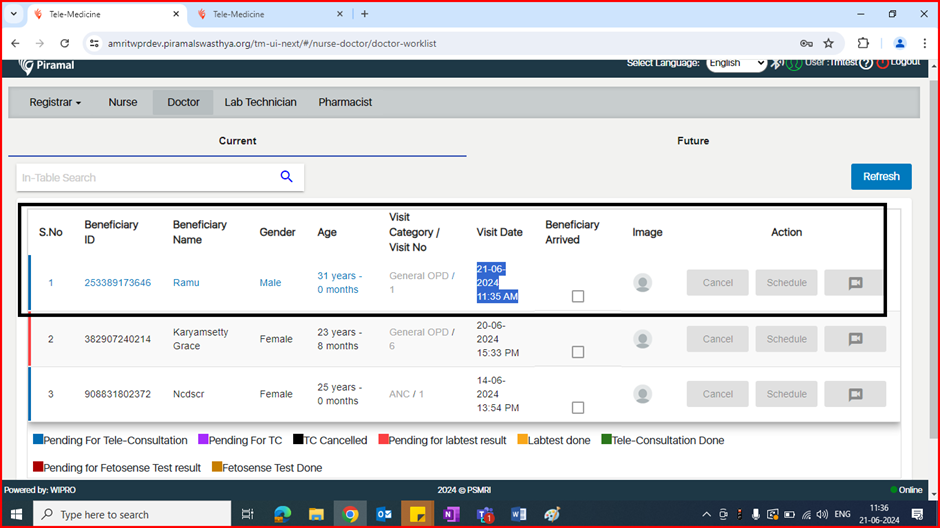The height and width of the screenshot is (528, 940).
Task: View profile image of Karyamsetty Grace
Action: (x=643, y=339)
